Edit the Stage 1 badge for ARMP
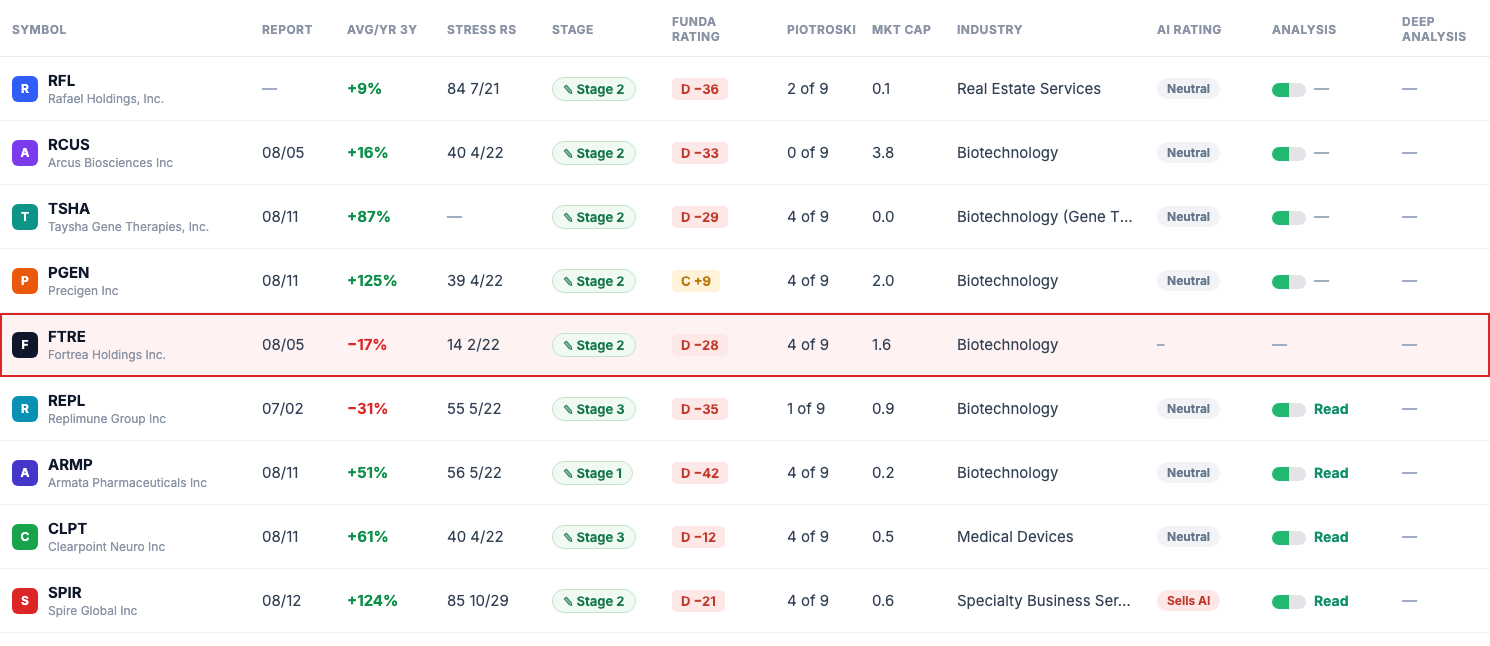This screenshot has height=646, width=1490. [x=592, y=473]
